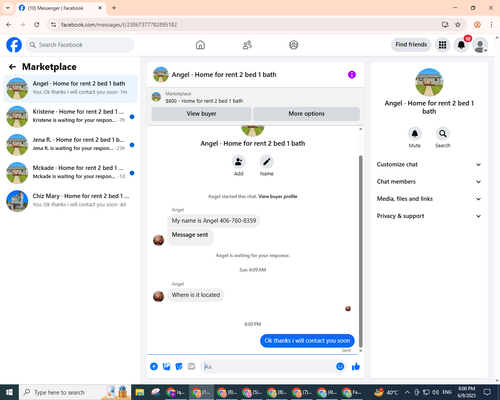Click the chat scrollbar down arrow
Image resolution: width=500 pixels, height=400 pixels.
360,351
